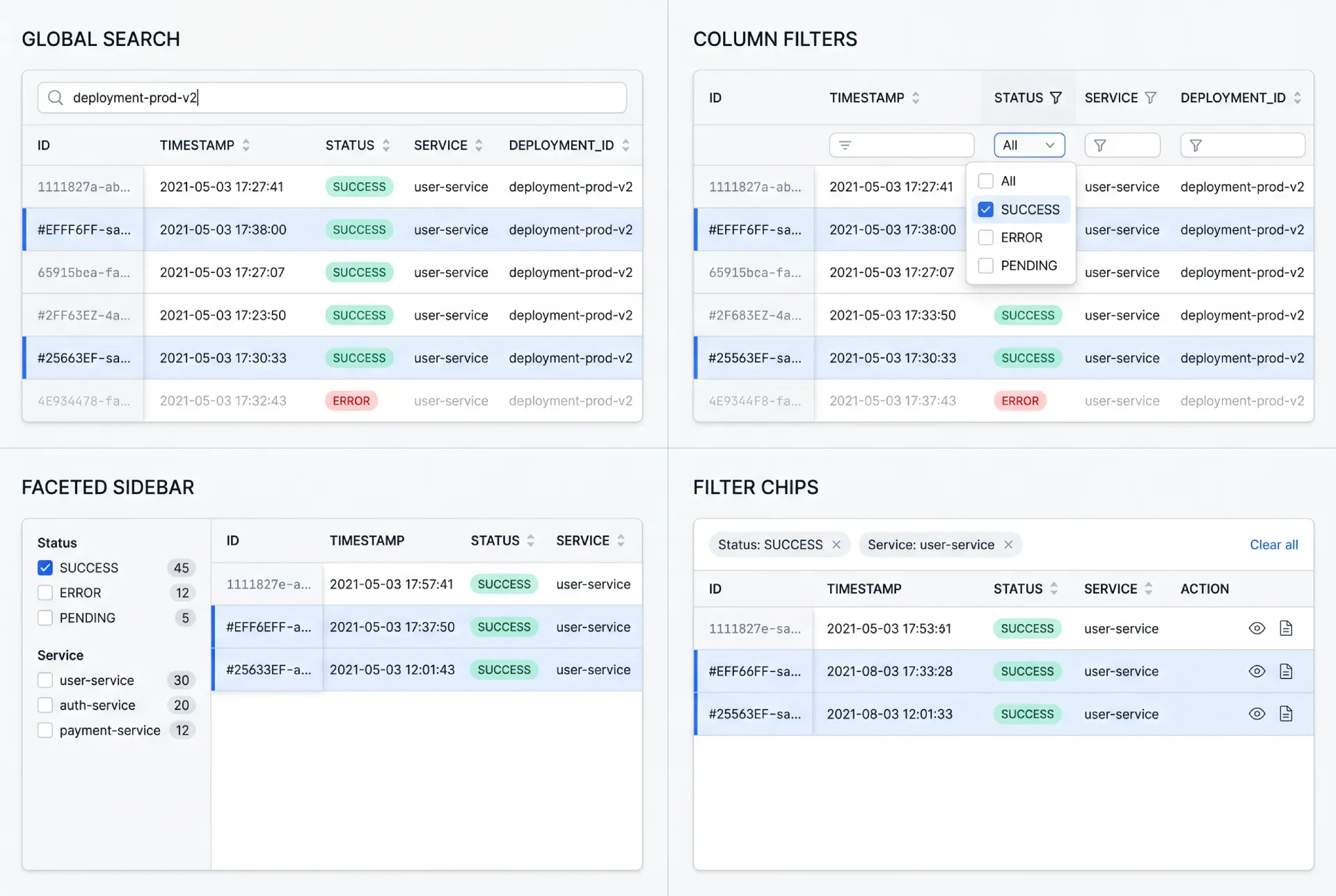Image resolution: width=1336 pixels, height=896 pixels.
Task: Click the search magnifier icon in Global Search
Action: 56,97
